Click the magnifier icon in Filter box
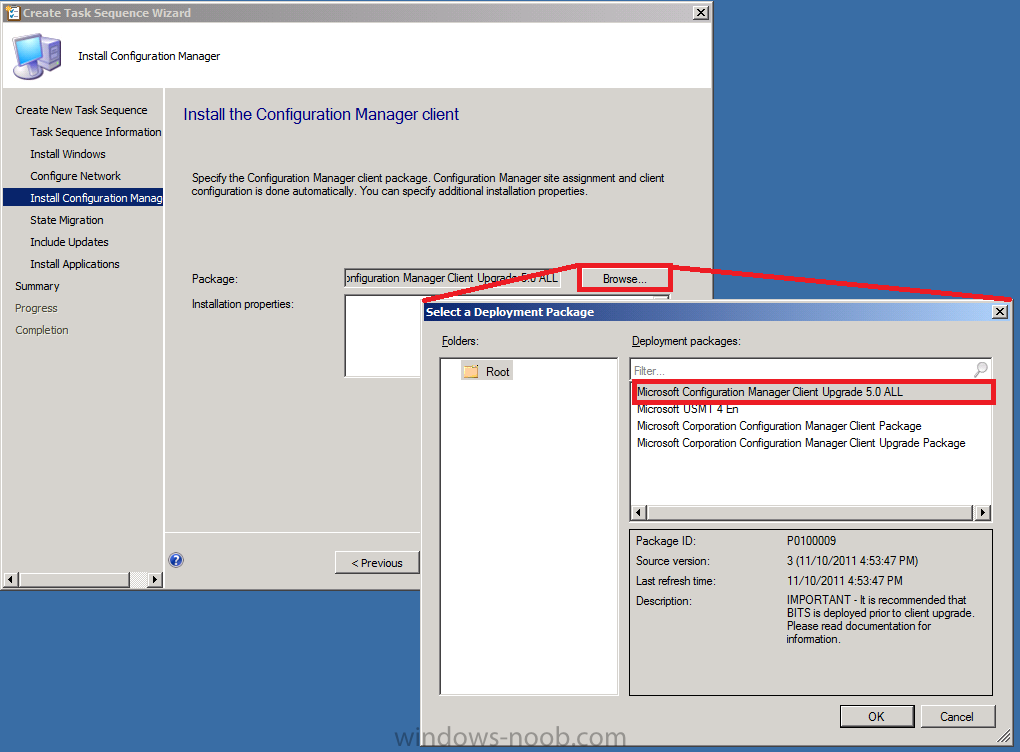Image resolution: width=1020 pixels, height=752 pixels. click(x=981, y=370)
